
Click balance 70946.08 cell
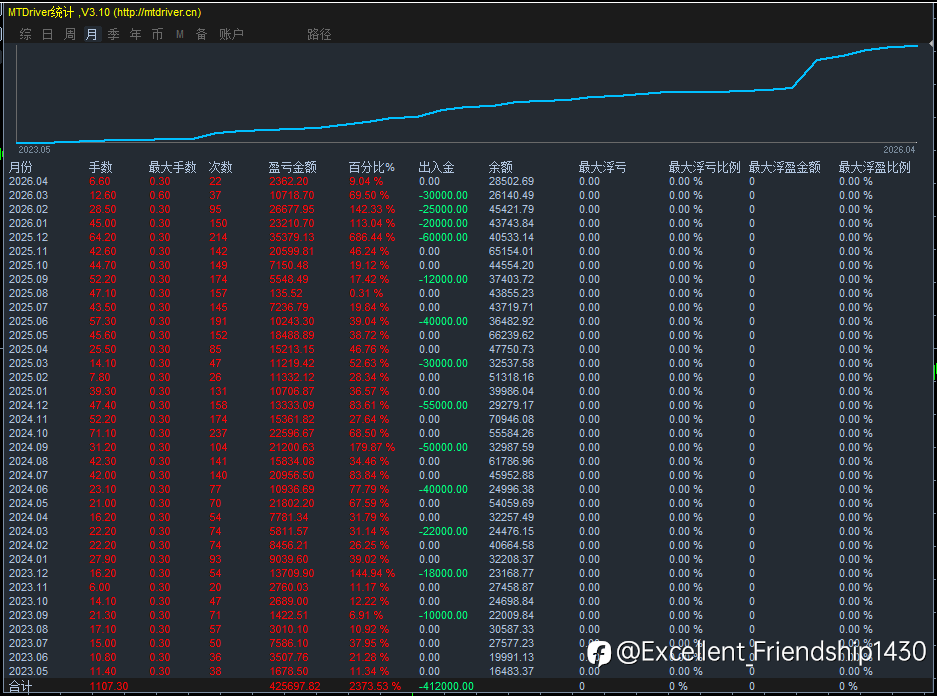[x=511, y=419]
